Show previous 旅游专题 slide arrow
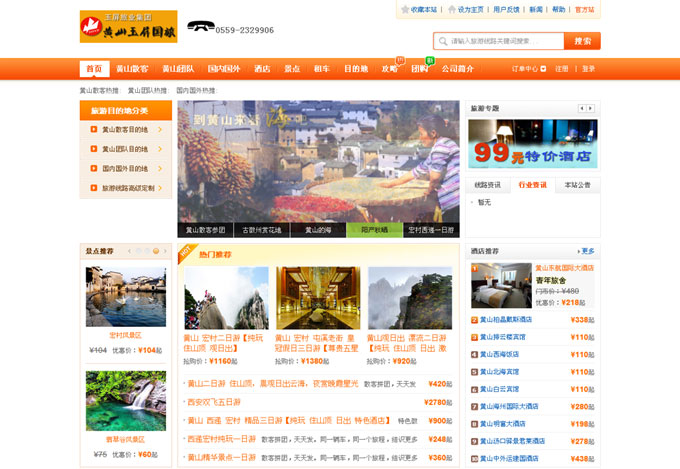This screenshot has width=680, height=469. coord(582,108)
